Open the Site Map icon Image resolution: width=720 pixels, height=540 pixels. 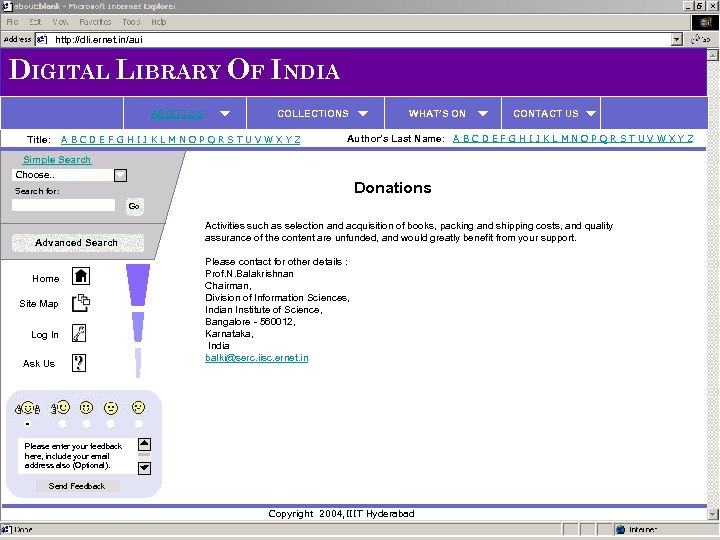click(x=81, y=303)
